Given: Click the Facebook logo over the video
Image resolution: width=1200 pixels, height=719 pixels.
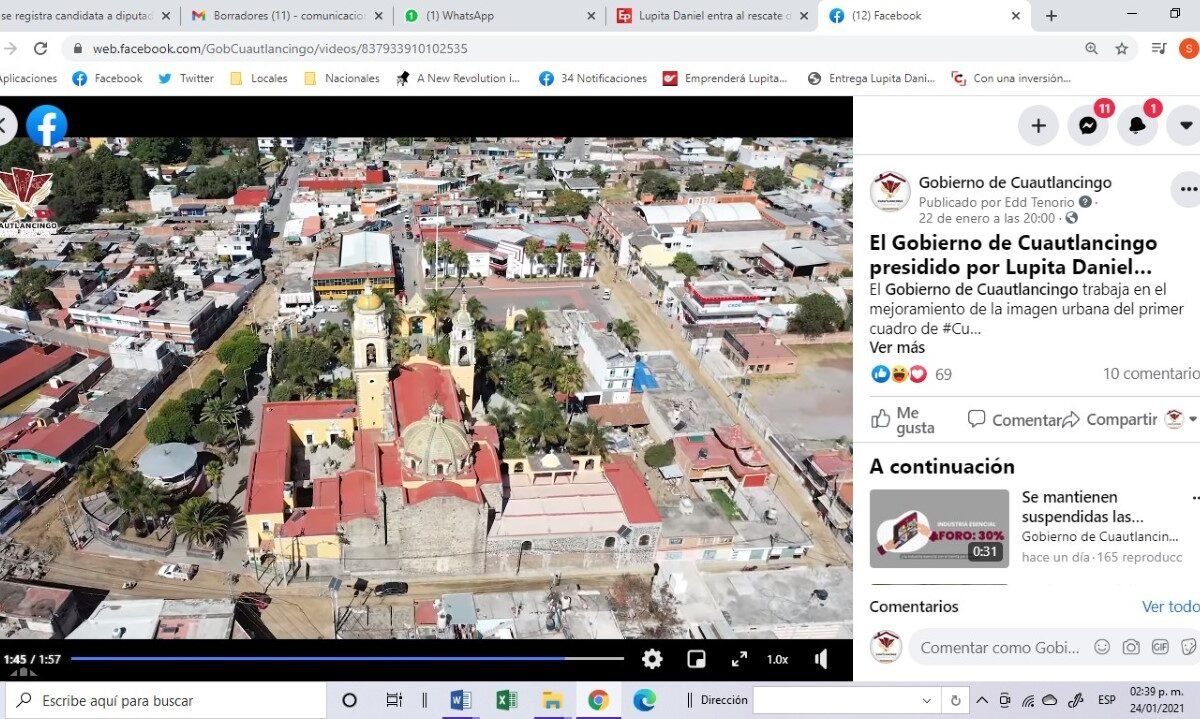Looking at the screenshot, I should [46, 125].
